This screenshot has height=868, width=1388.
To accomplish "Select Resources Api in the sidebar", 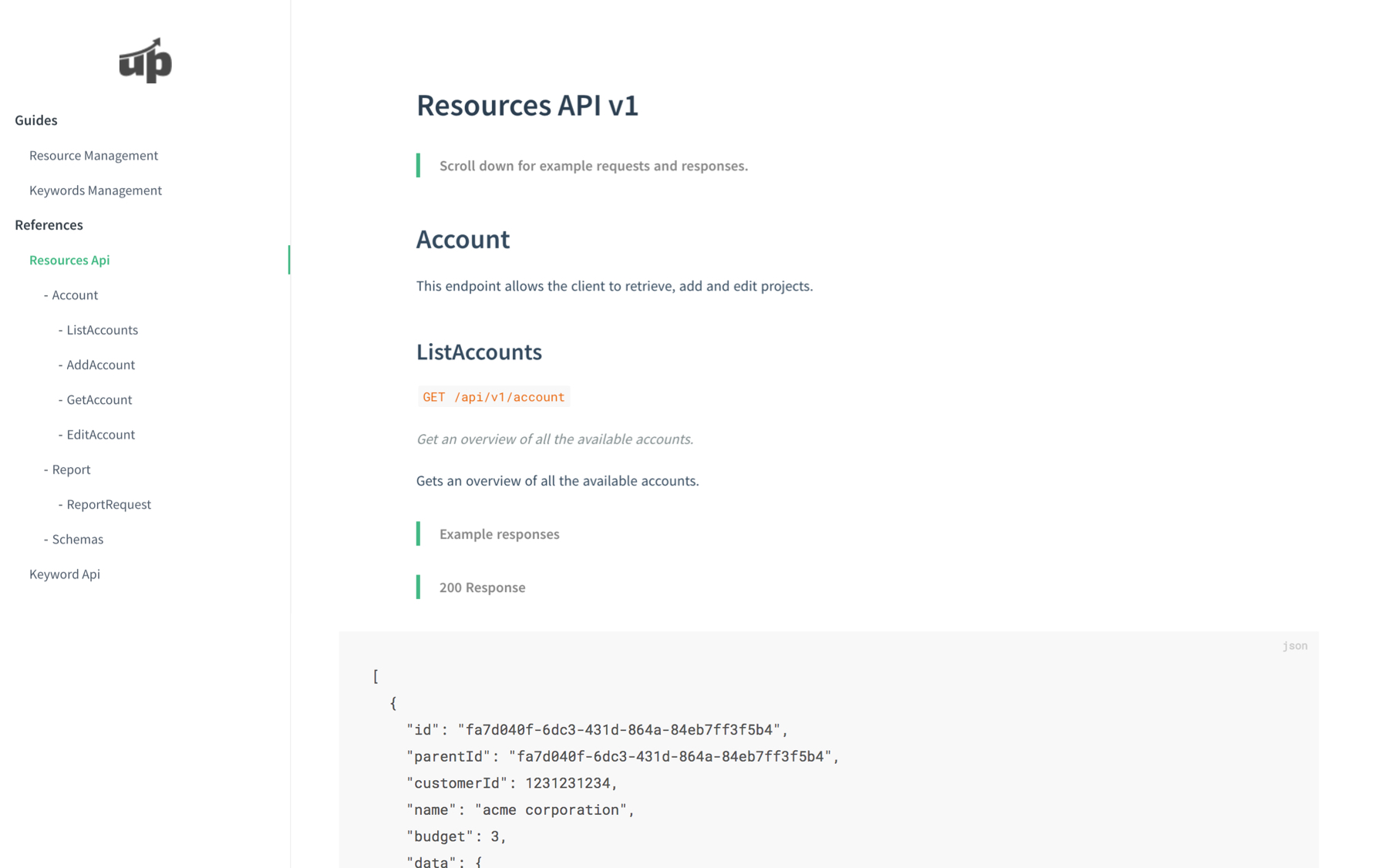I will tap(69, 260).
